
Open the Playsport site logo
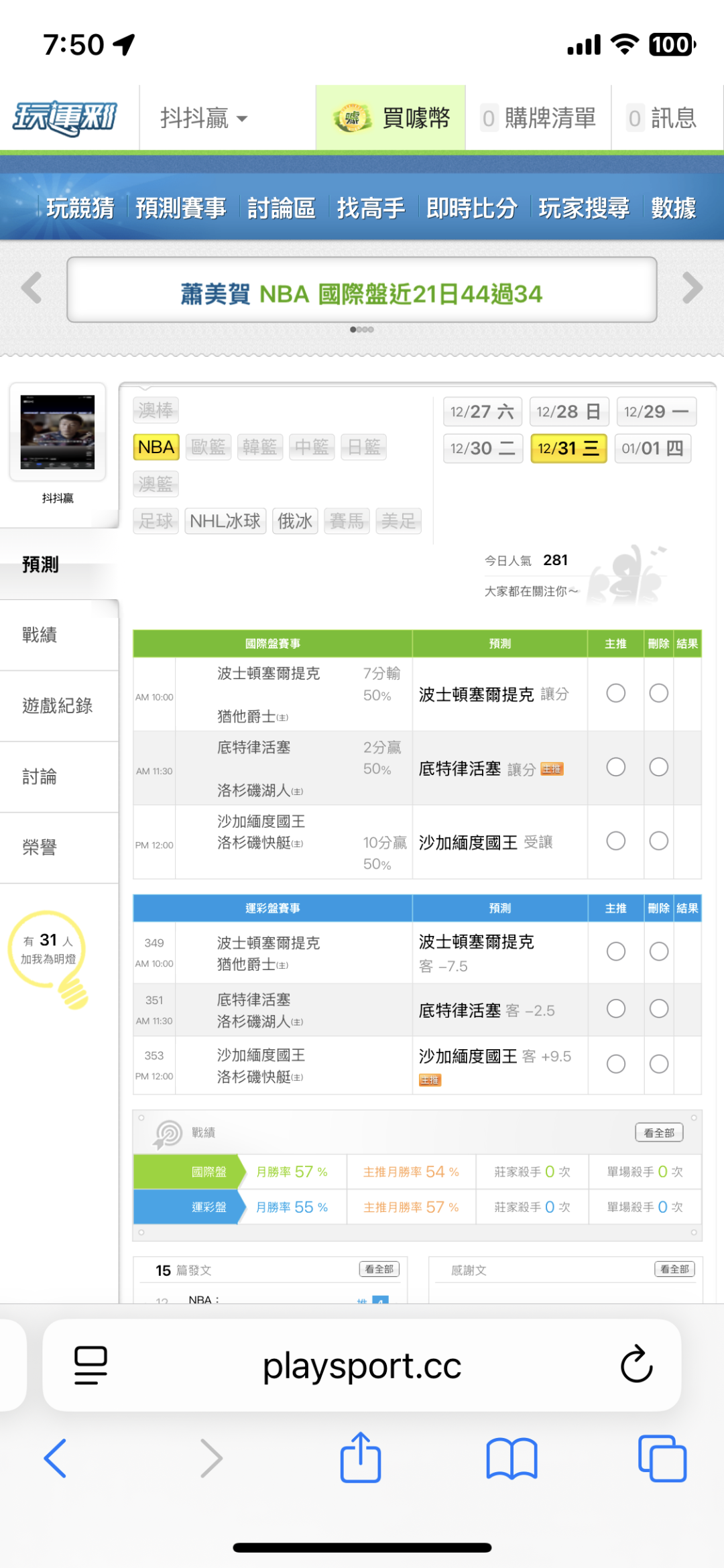65,118
